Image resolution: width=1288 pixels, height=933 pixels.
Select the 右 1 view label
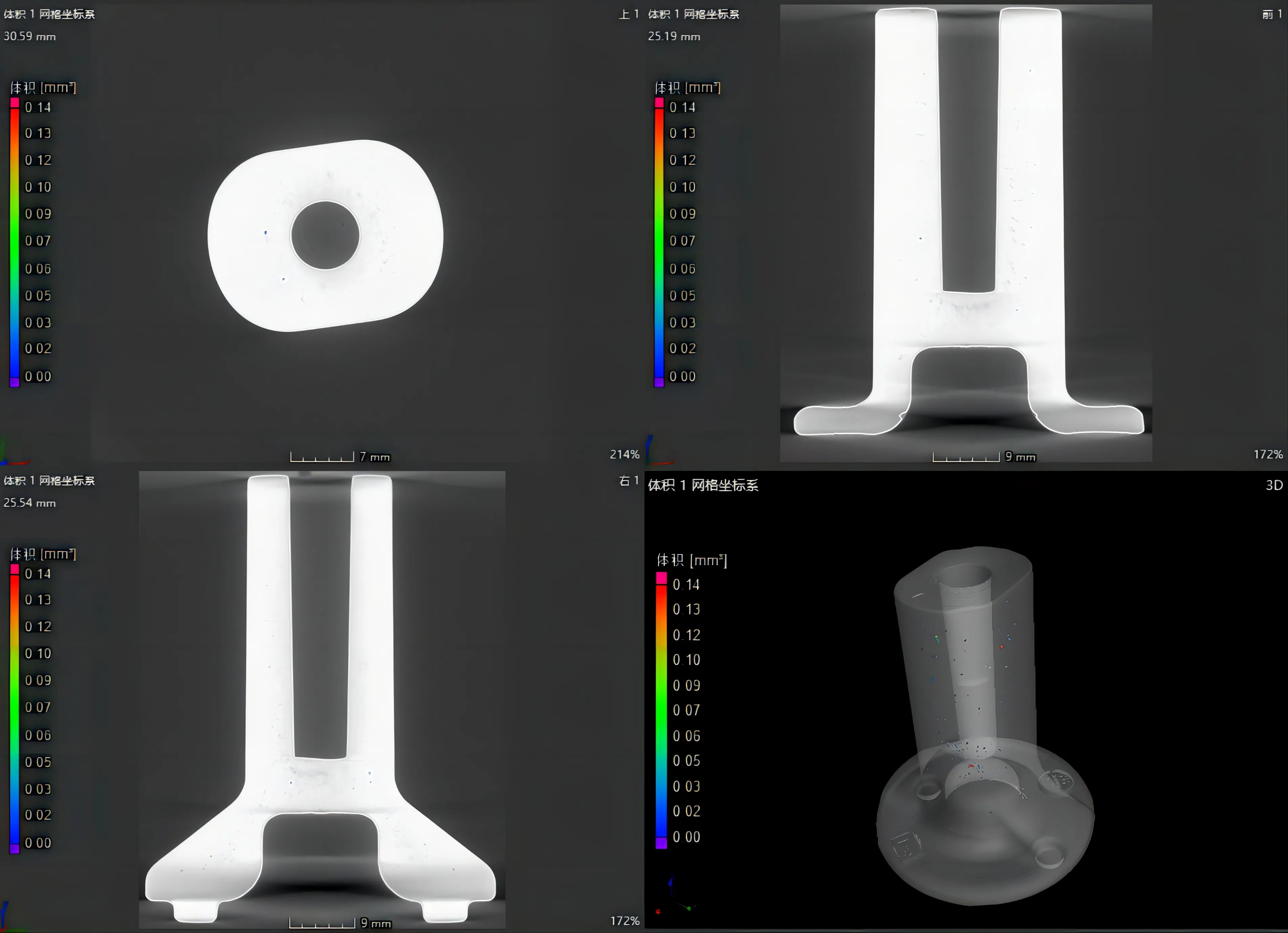[629, 480]
